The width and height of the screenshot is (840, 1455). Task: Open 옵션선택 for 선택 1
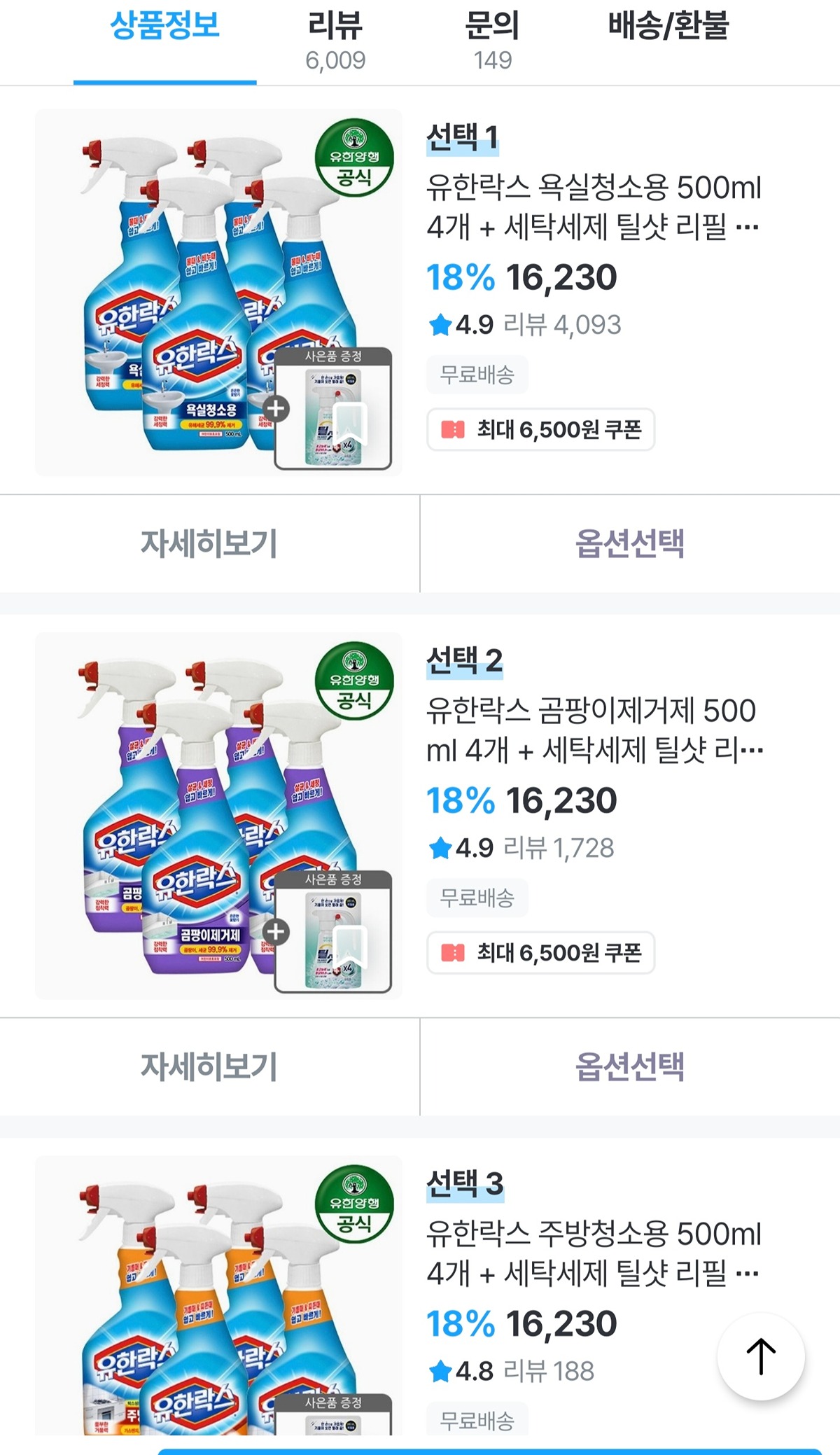tap(629, 543)
